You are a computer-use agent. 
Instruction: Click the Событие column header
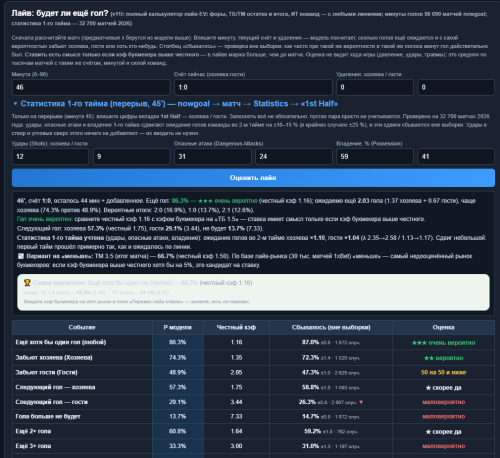point(82,327)
